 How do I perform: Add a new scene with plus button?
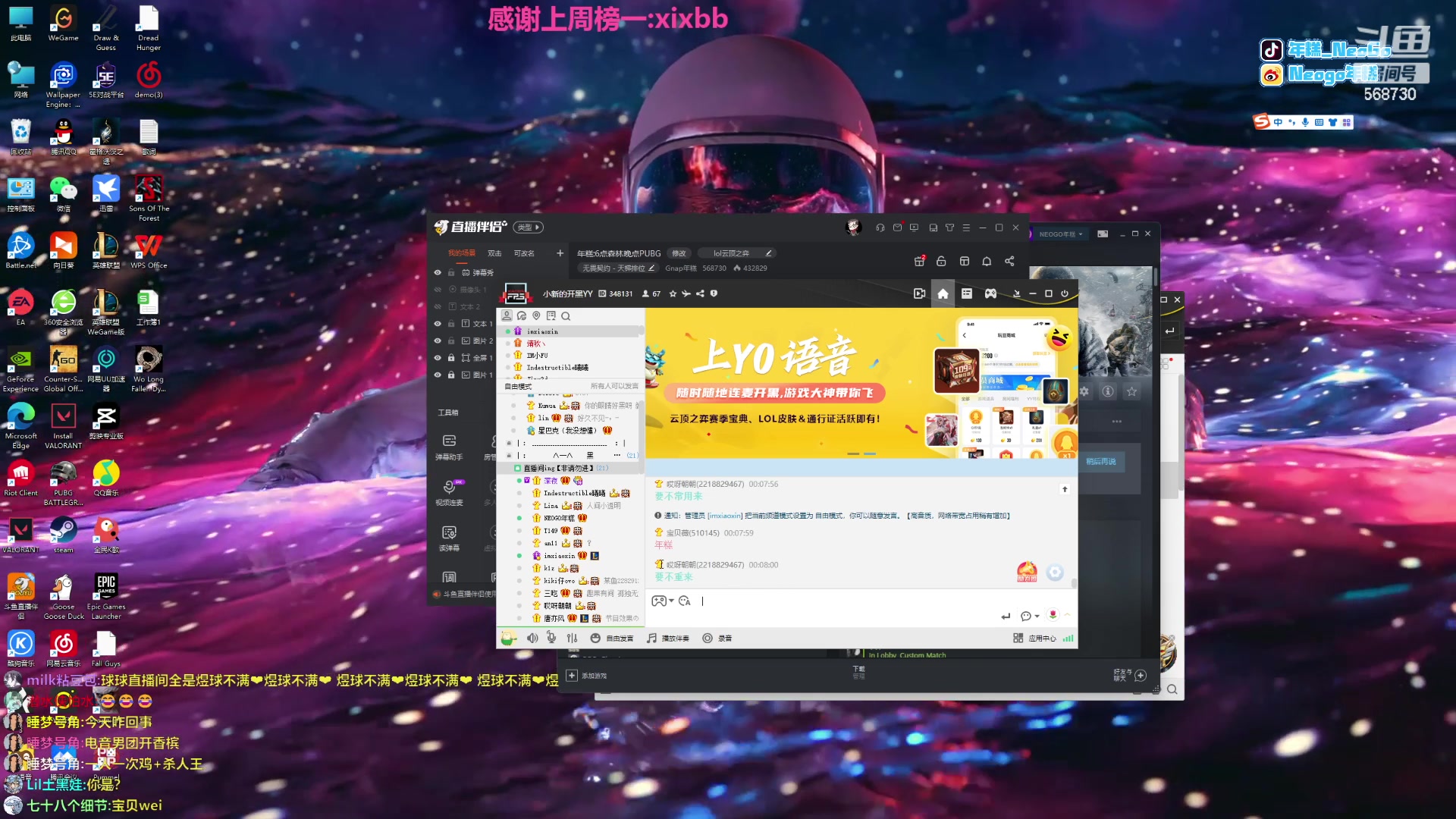(560, 253)
